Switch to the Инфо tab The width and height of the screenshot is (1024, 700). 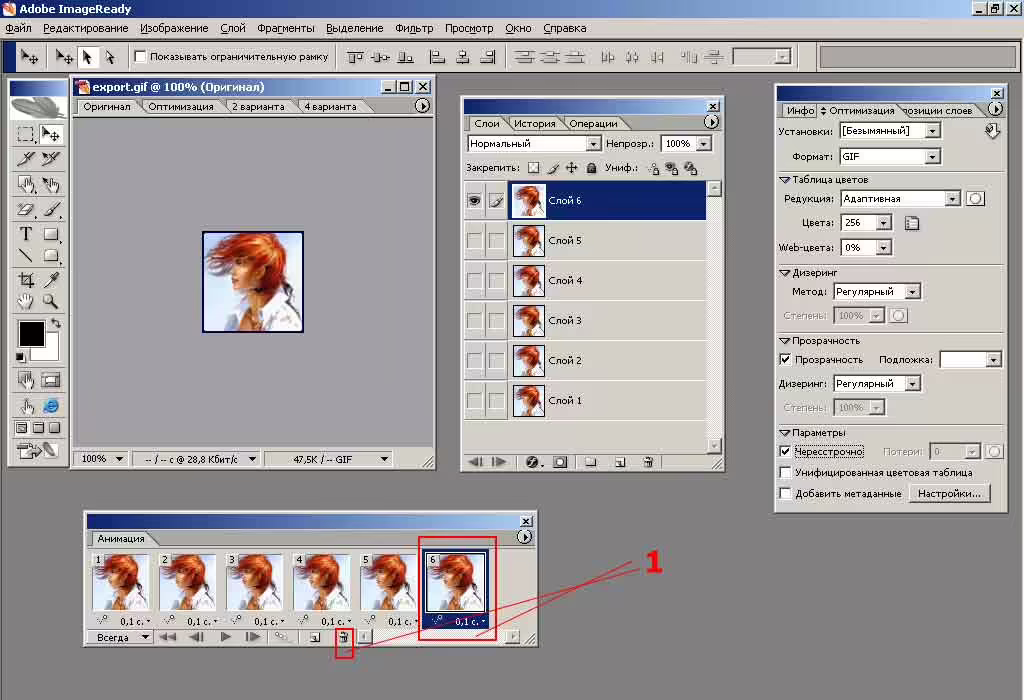pos(800,110)
